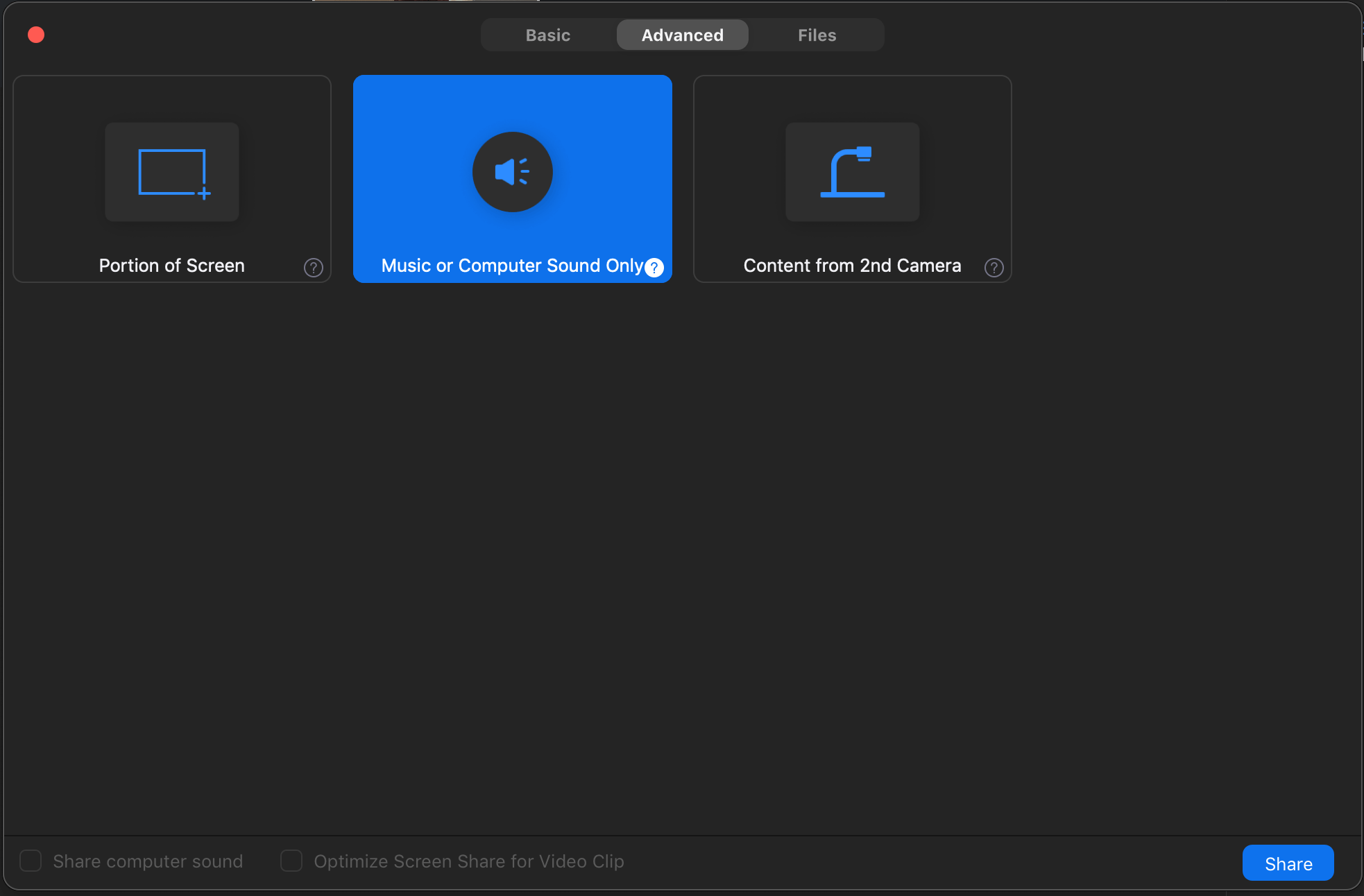1364x896 pixels.
Task: Toggle Optimize Screen Share for Video Clip
Action: 291,861
